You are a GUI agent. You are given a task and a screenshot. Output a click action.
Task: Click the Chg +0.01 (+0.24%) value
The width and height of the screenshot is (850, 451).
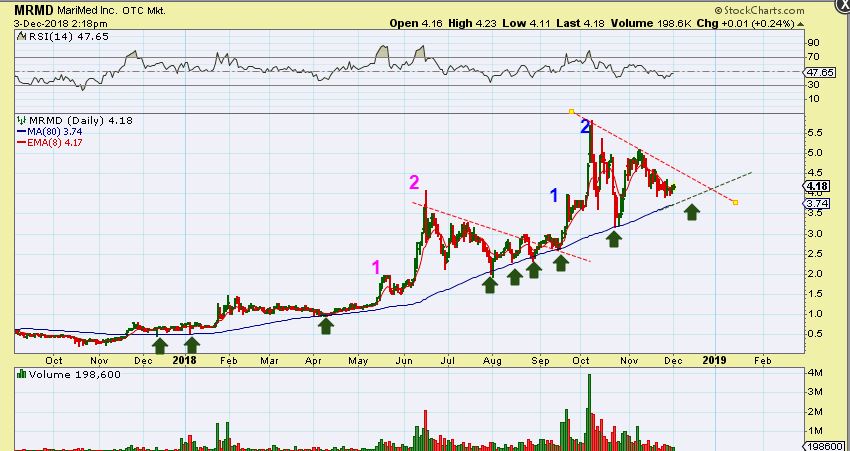click(745, 23)
